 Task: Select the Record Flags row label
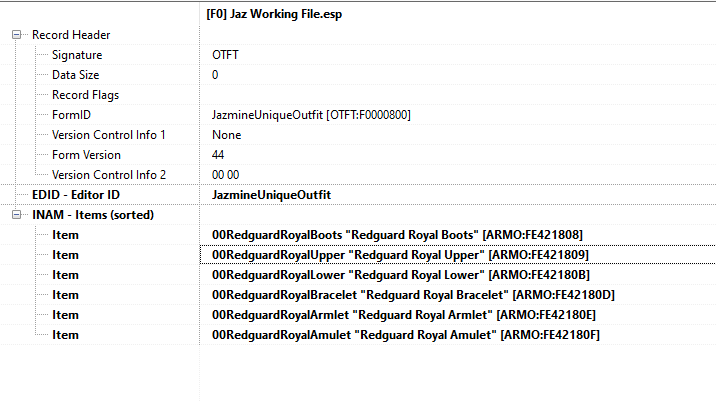[x=85, y=95]
